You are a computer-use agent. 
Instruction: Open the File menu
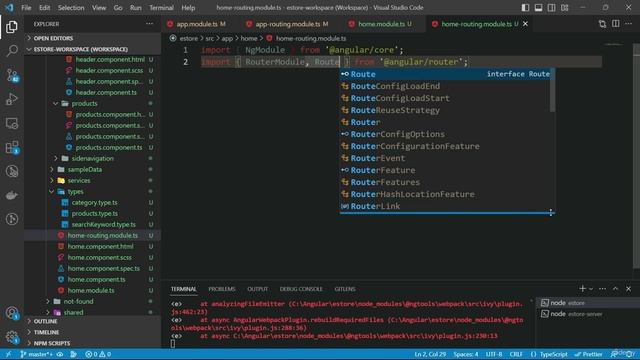click(x=26, y=8)
